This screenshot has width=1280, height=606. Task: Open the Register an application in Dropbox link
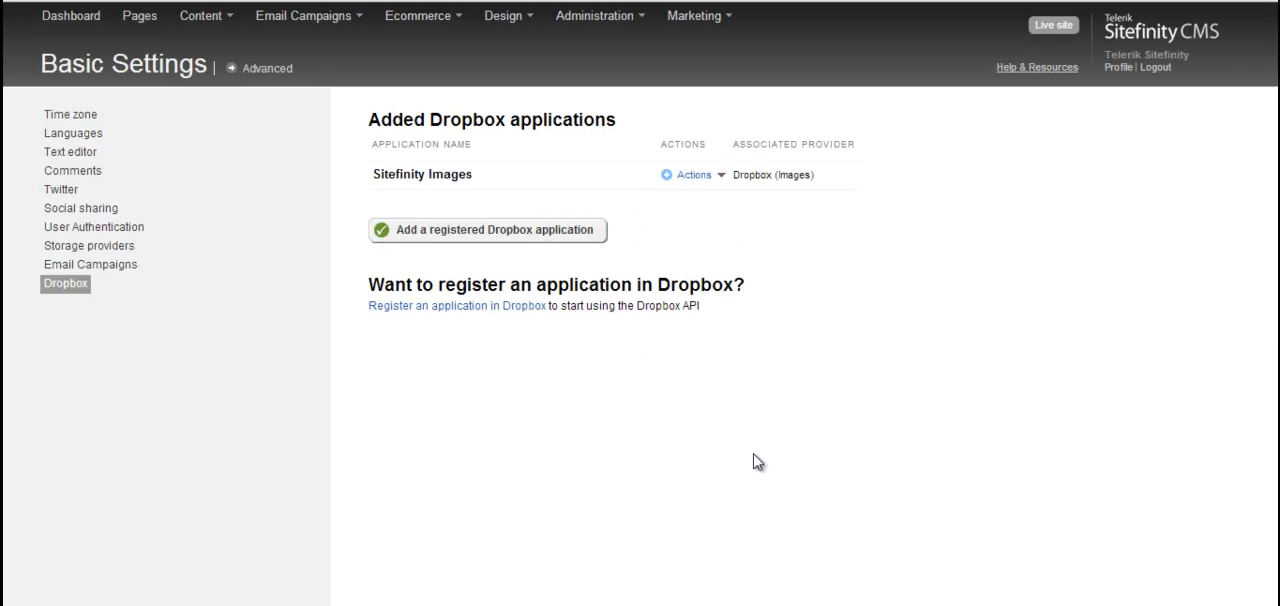[457, 305]
